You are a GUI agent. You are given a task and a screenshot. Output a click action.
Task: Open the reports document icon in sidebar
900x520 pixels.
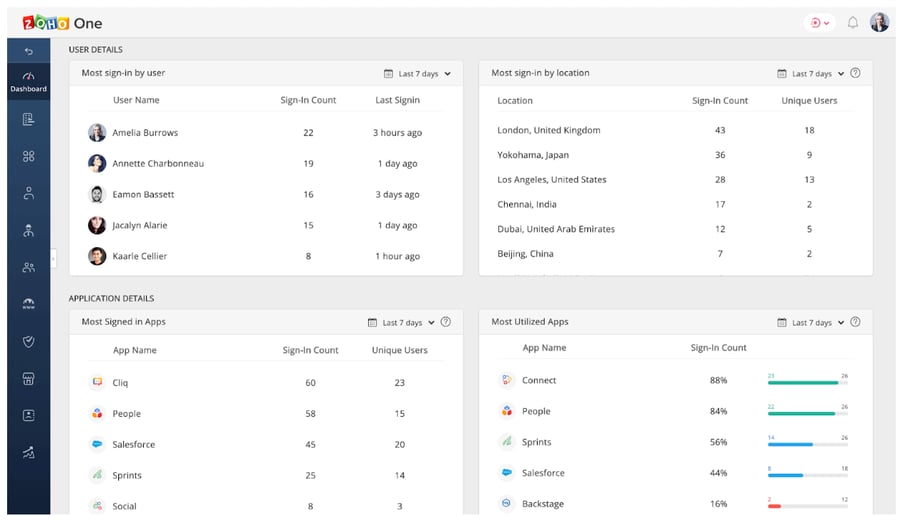28,119
